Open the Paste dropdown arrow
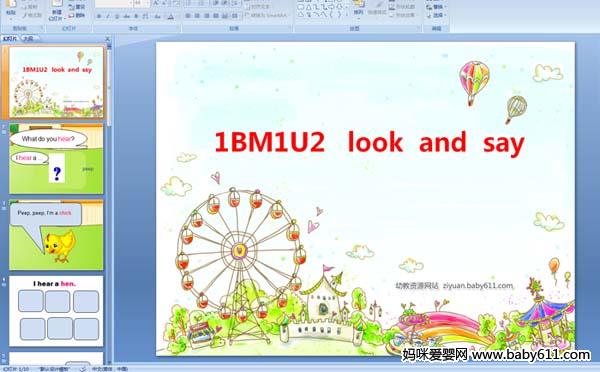The width and height of the screenshot is (600, 372). point(11,18)
